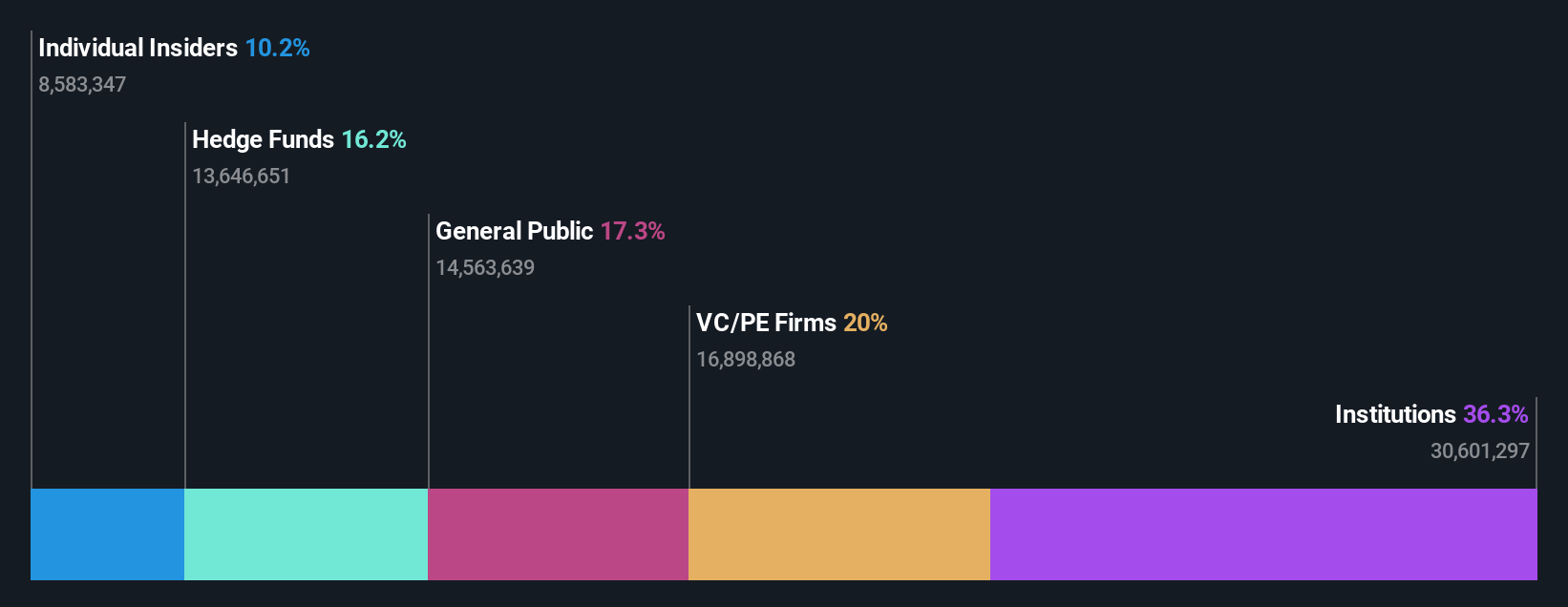The width and height of the screenshot is (1568, 607).
Task: Click the purple Institutions bar segment
Action: pyautogui.click(x=1262, y=534)
